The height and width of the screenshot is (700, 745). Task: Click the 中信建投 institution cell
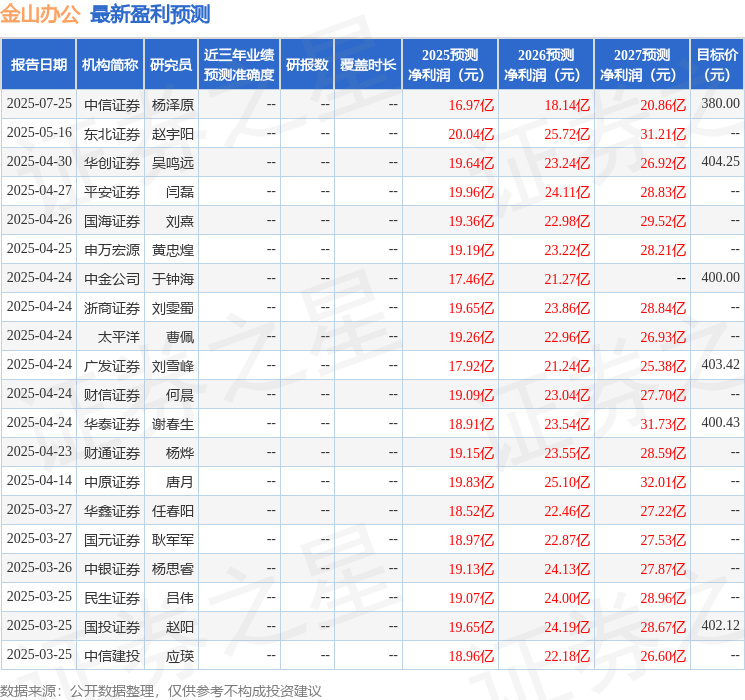tap(112, 656)
